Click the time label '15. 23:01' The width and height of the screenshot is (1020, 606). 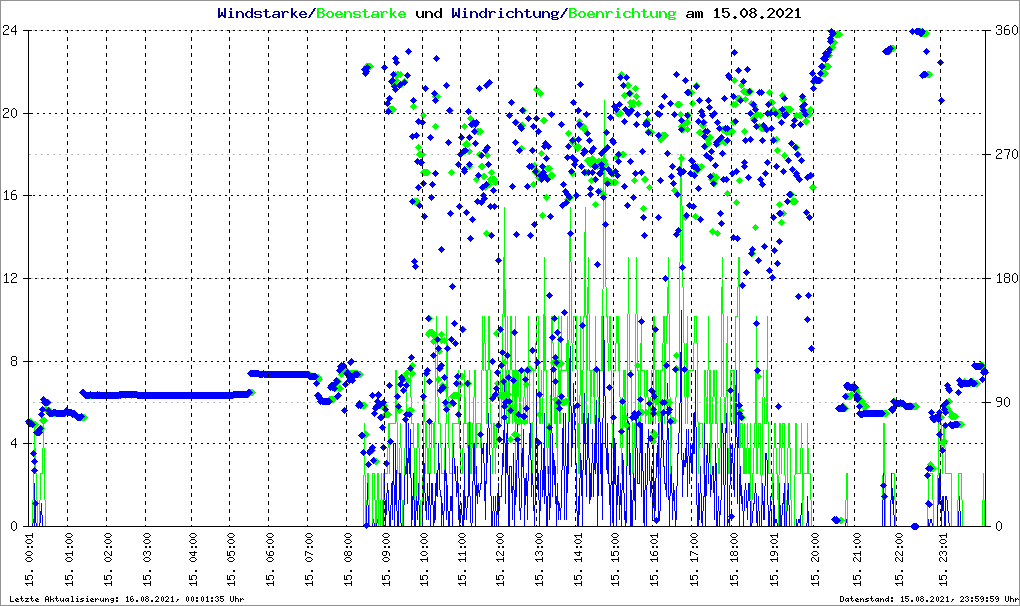tap(943, 559)
